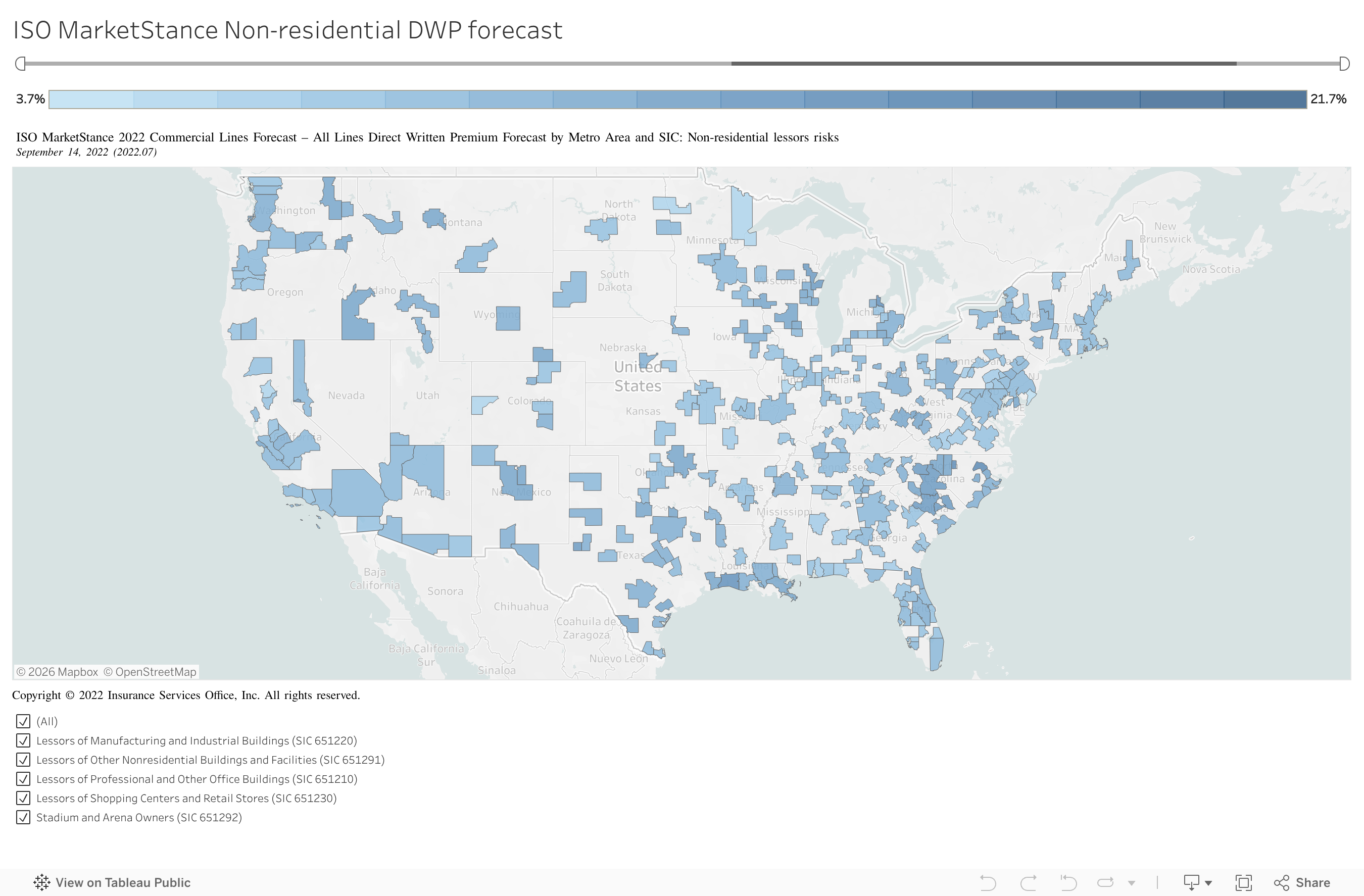Click the left range slider handle
Screen dimensions: 1364x896
(x=21, y=64)
